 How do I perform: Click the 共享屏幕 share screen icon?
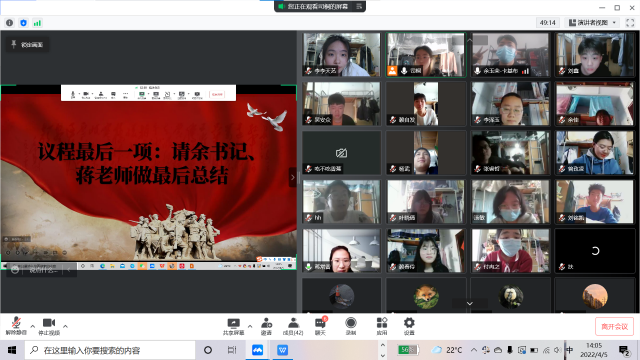pyautogui.click(x=233, y=326)
